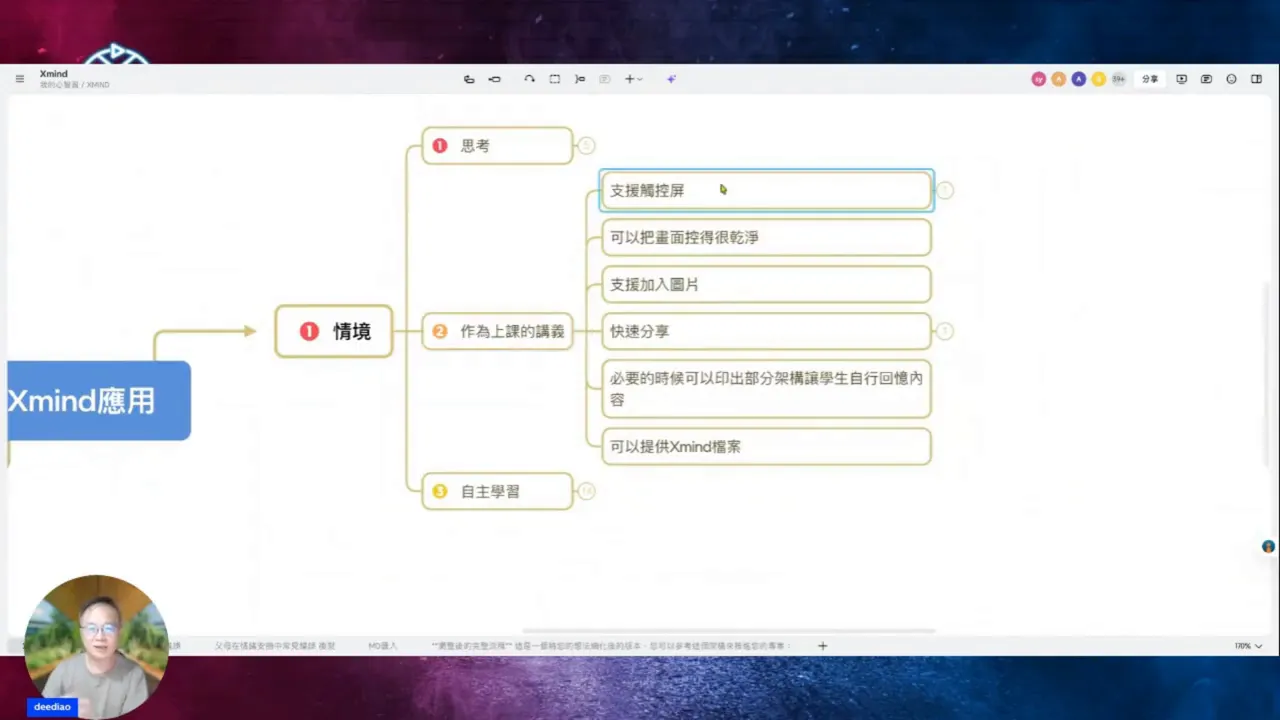Click the horizontal scrollbar at the canvas bottom
The width and height of the screenshot is (1280, 720).
tap(729, 631)
